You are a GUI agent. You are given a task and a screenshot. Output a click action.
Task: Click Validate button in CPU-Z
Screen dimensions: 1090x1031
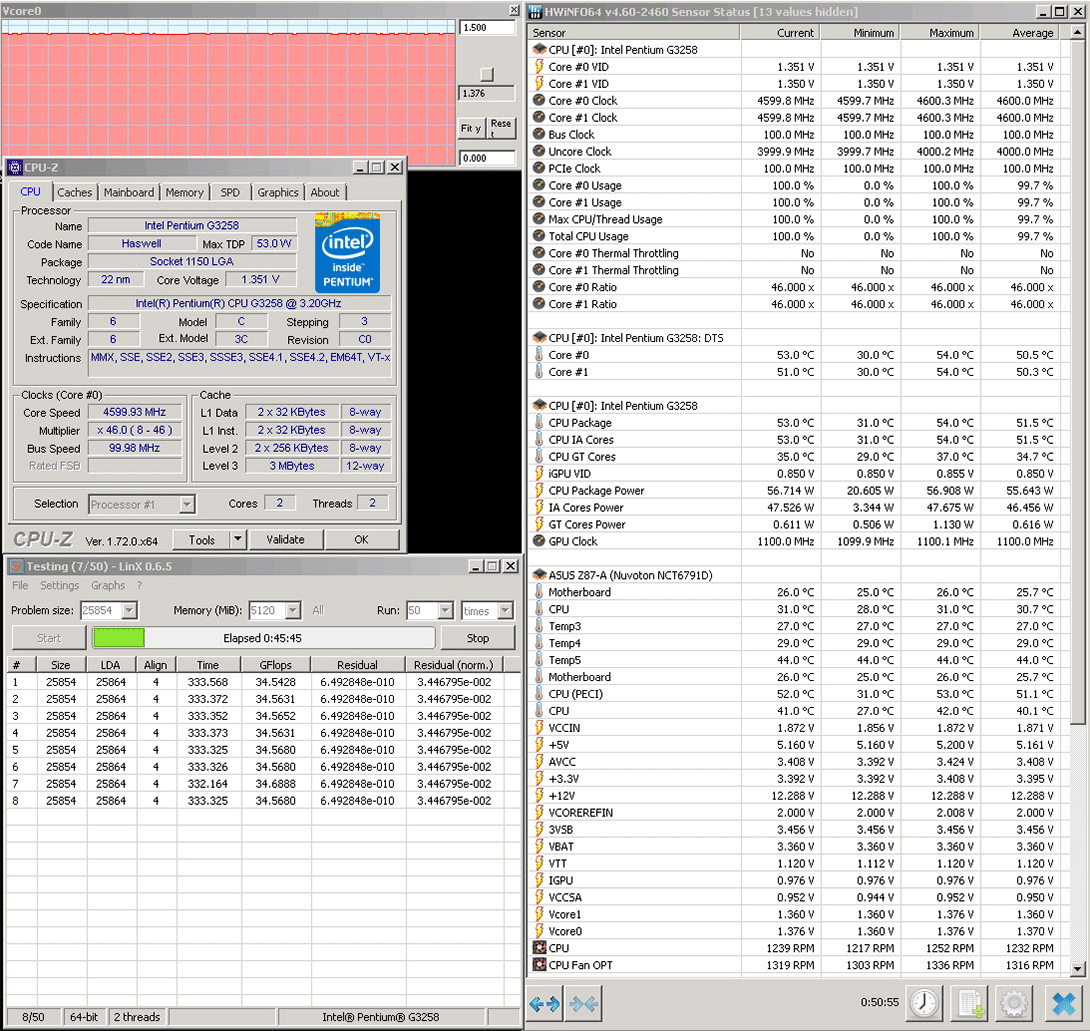286,539
